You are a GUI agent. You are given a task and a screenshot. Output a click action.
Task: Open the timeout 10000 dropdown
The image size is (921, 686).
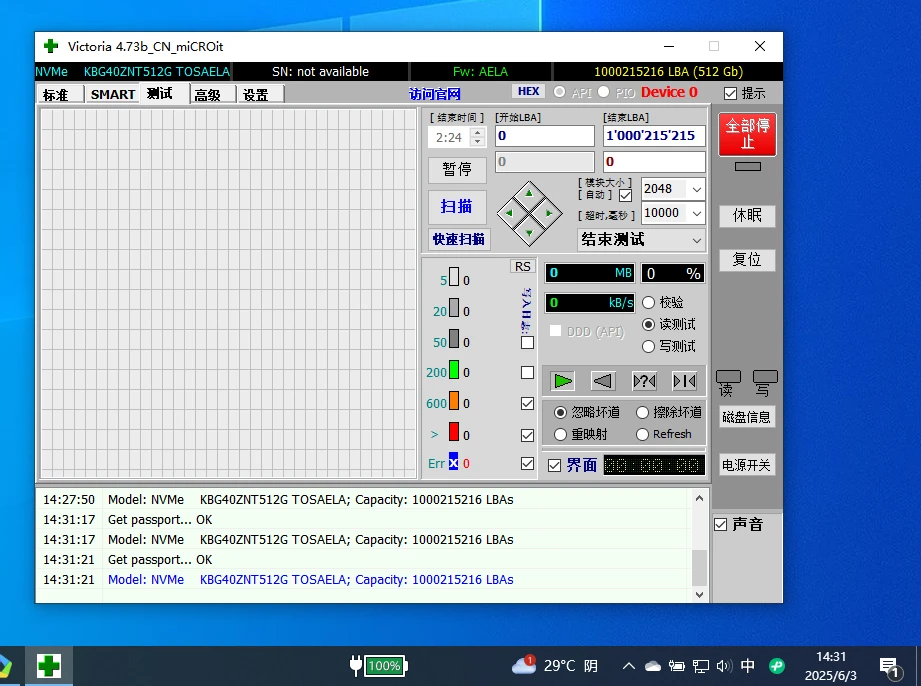[697, 213]
